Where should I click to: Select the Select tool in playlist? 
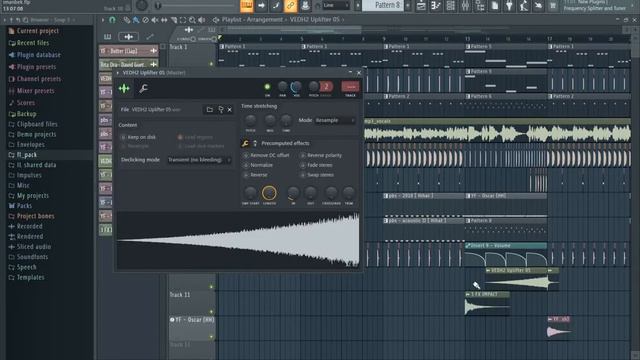pos(183,20)
